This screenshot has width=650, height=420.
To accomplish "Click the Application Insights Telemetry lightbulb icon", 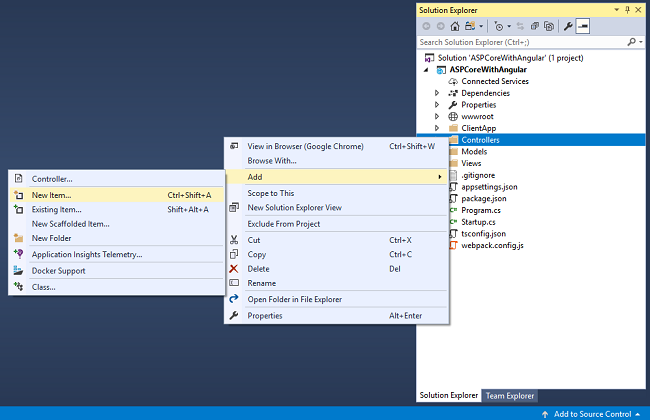I will (x=19, y=254).
